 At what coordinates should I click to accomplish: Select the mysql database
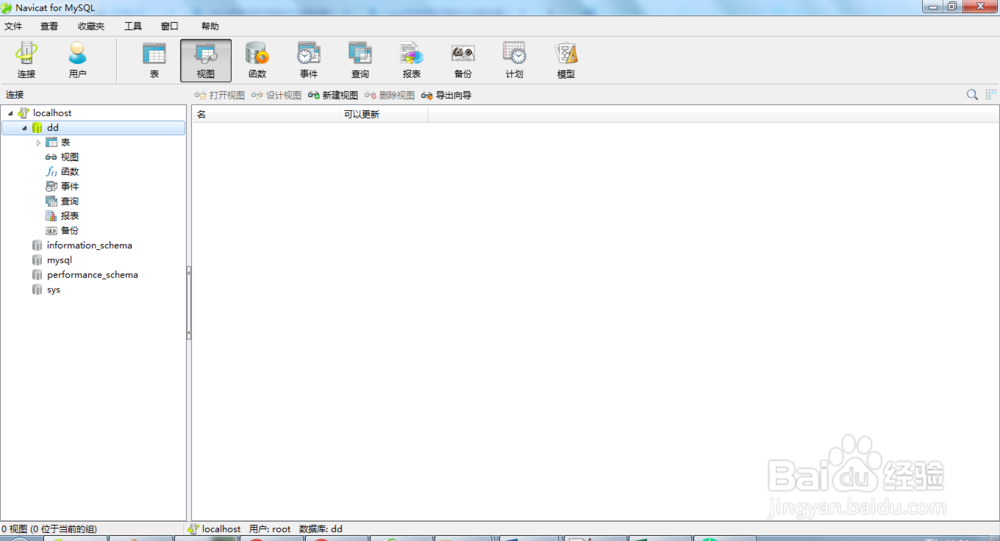pyautogui.click(x=59, y=260)
